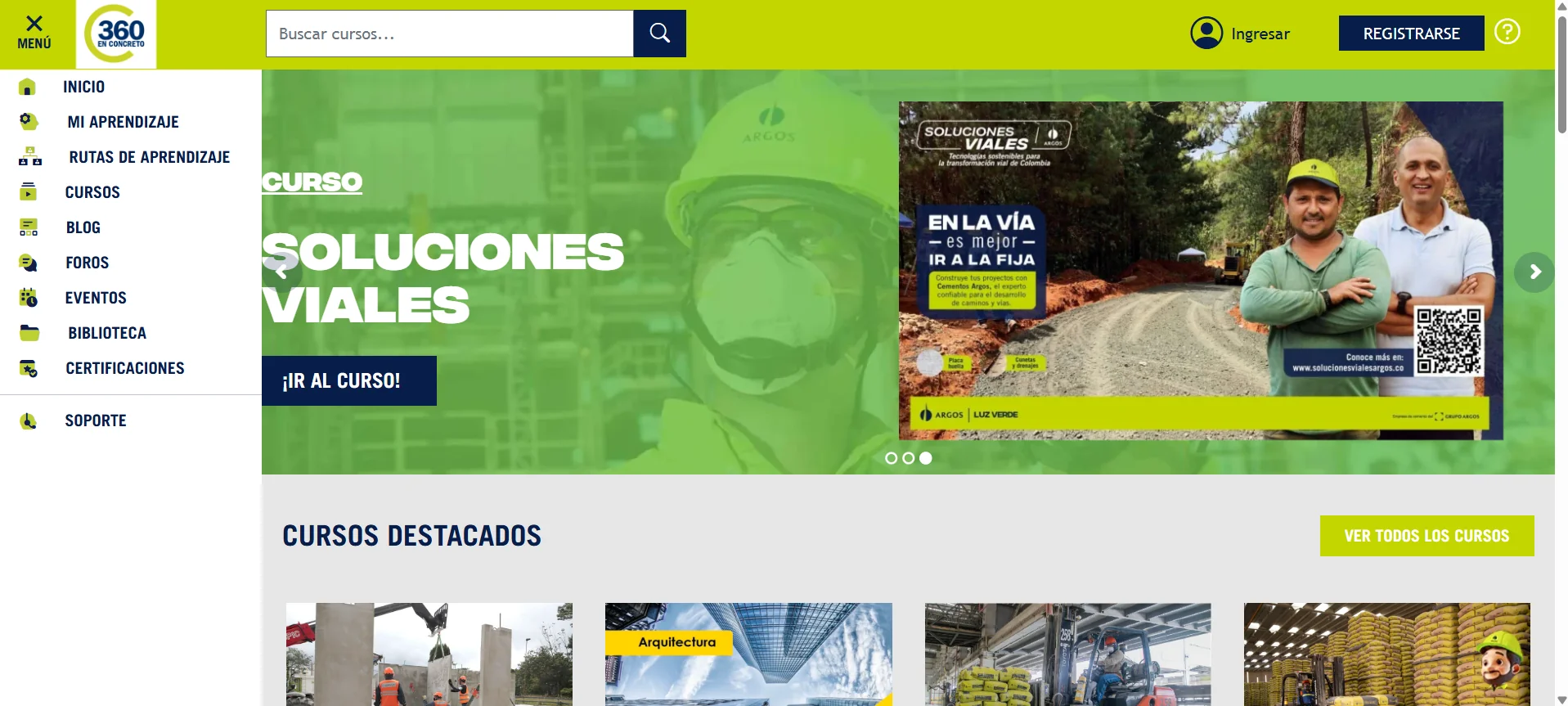Open RUTAS DE APRENDIZAJE menu item
Screen dimensions: 1568x706
coord(150,157)
